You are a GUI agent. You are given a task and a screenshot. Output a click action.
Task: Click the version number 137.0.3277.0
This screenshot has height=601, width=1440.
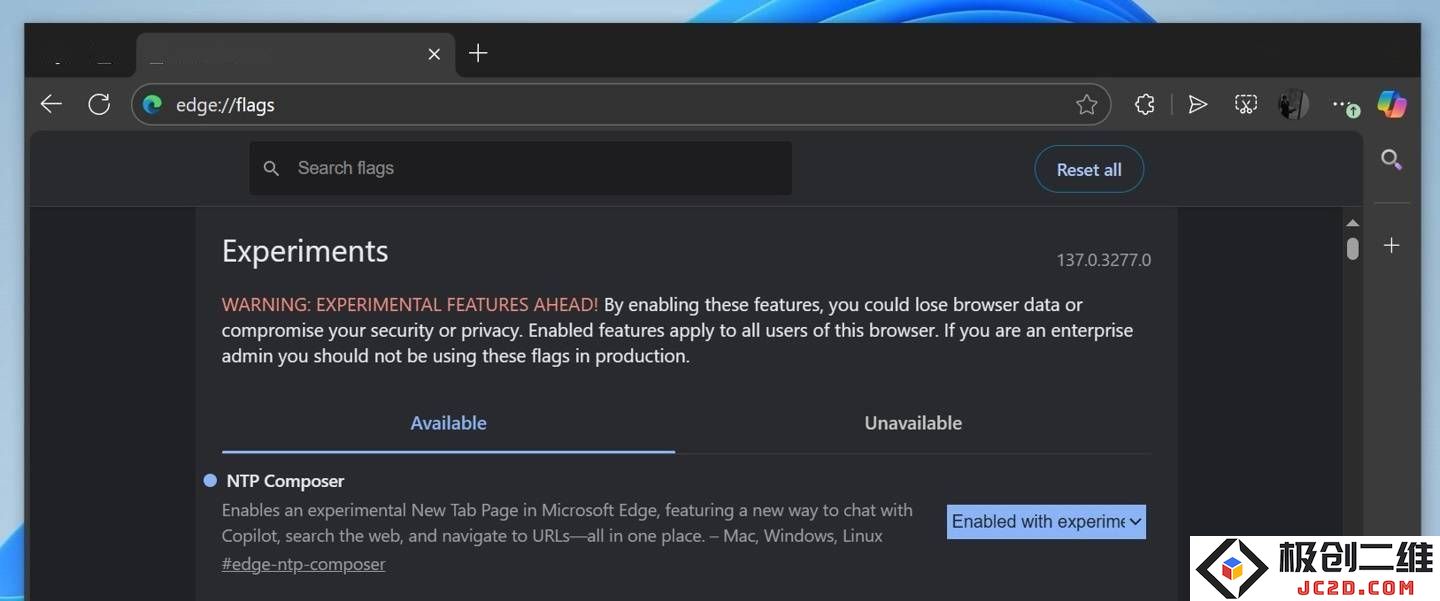point(1104,260)
